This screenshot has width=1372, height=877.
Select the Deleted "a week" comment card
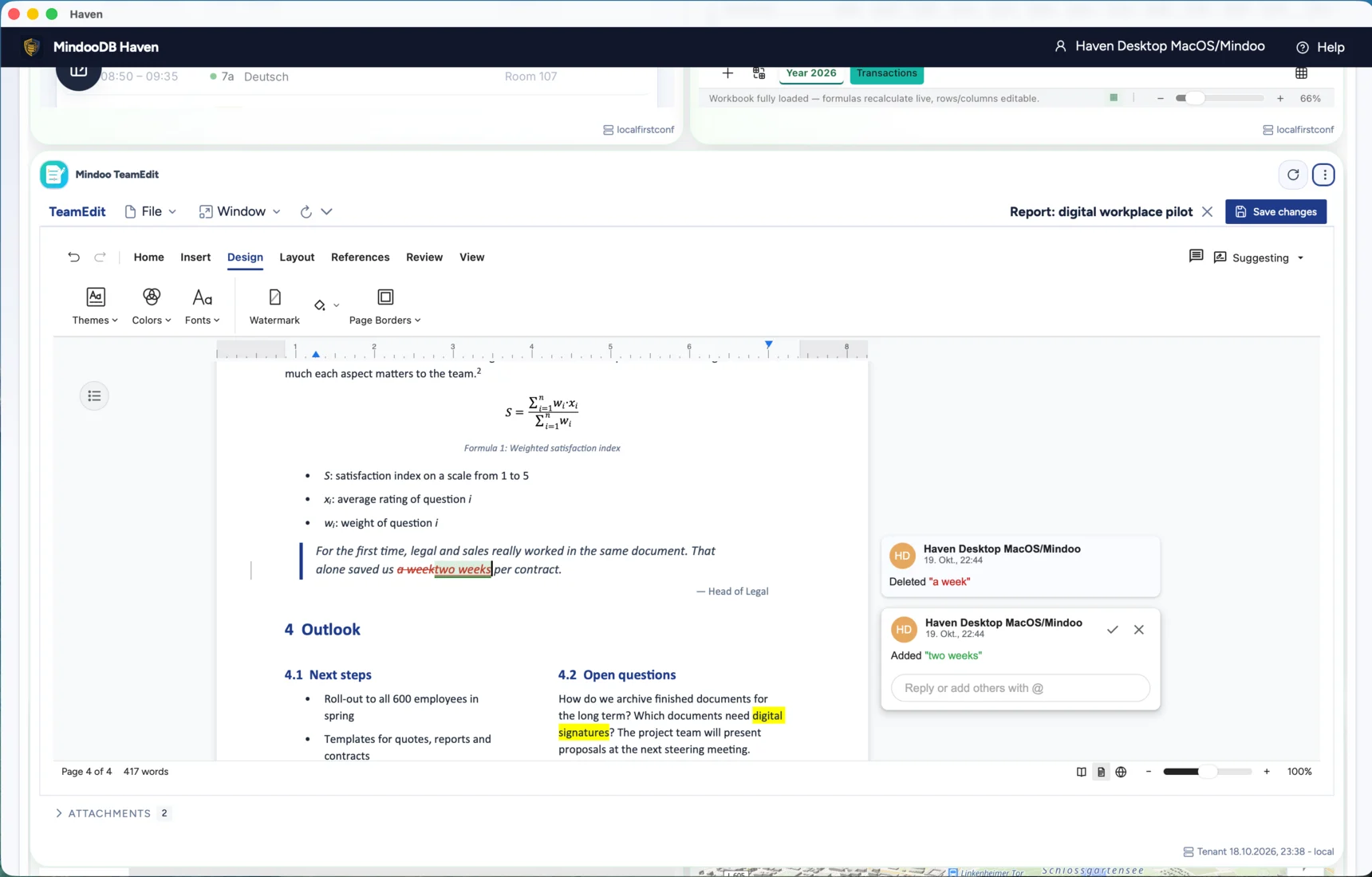1020,566
